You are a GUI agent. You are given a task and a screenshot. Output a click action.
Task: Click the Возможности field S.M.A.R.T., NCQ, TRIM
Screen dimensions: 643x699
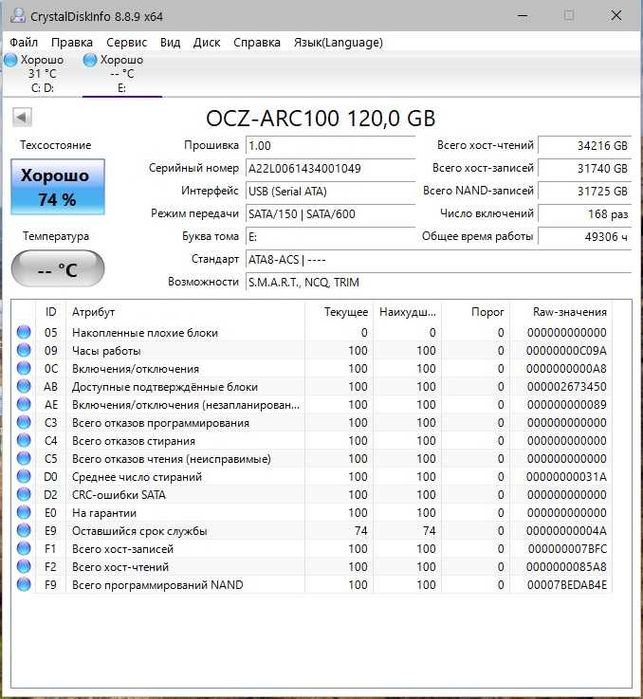coord(439,282)
